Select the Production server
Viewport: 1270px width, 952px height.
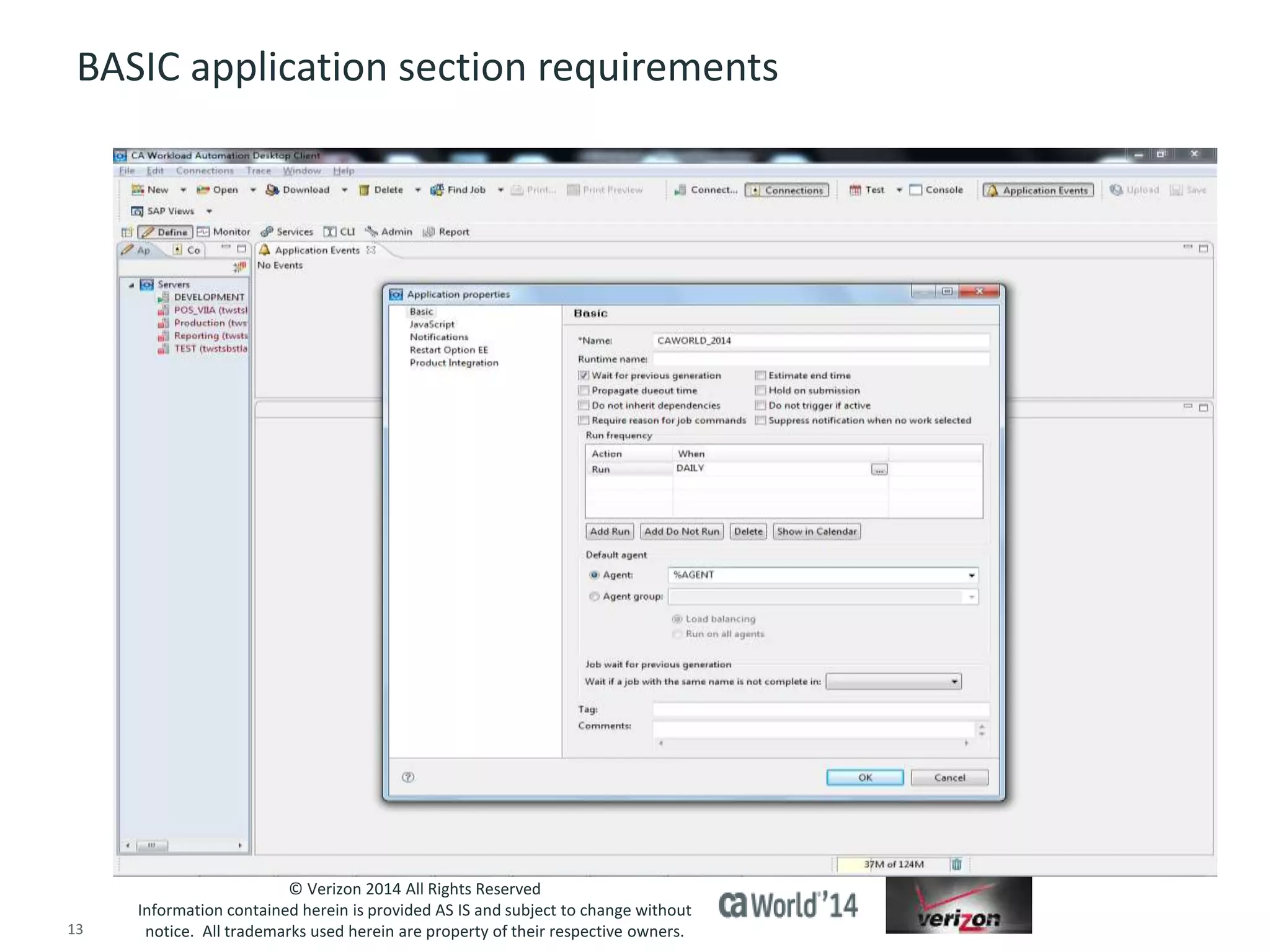[210, 323]
